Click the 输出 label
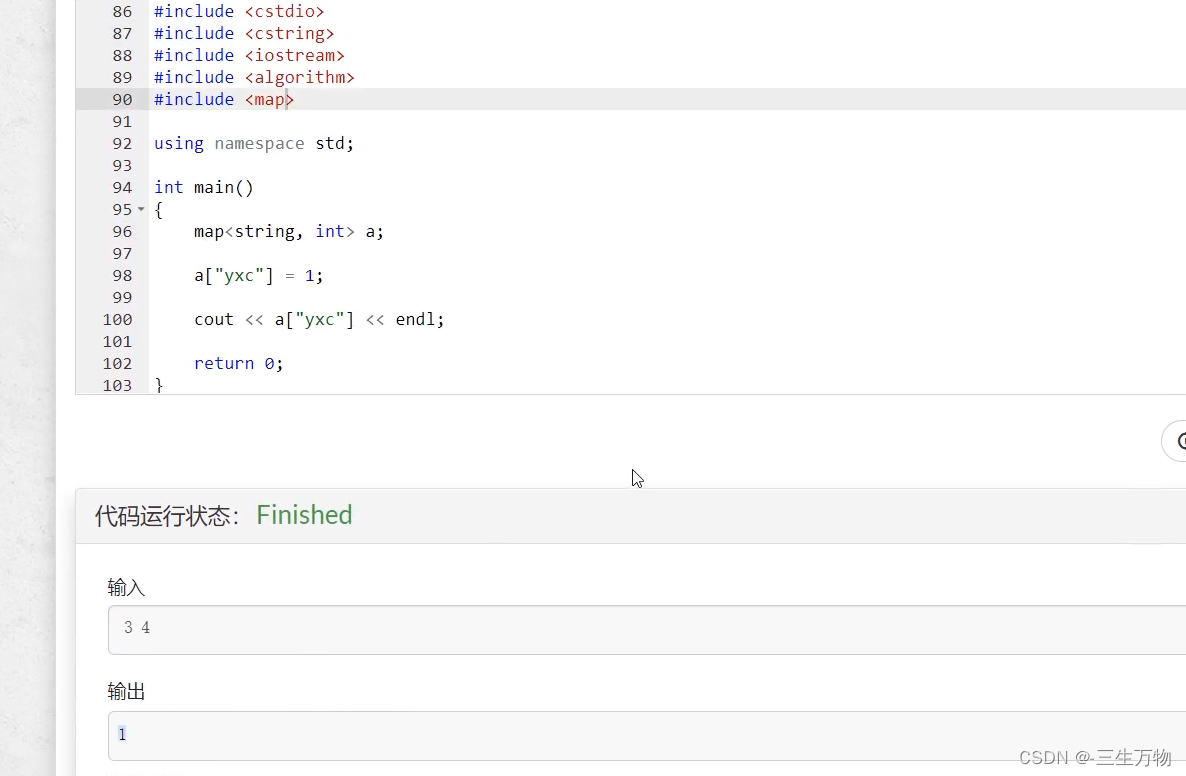 click(126, 691)
